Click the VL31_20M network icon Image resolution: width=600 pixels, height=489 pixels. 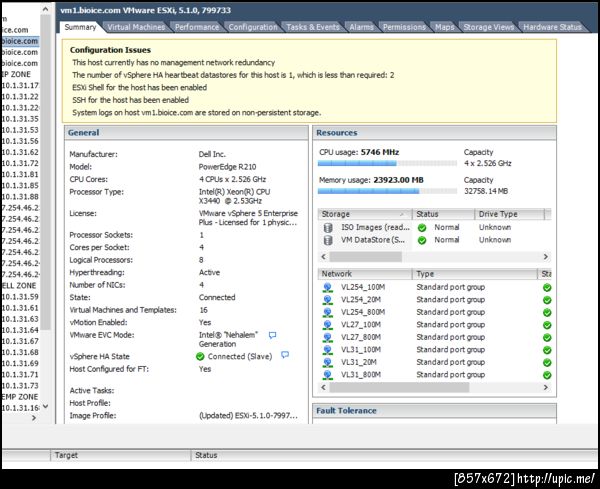pos(328,362)
